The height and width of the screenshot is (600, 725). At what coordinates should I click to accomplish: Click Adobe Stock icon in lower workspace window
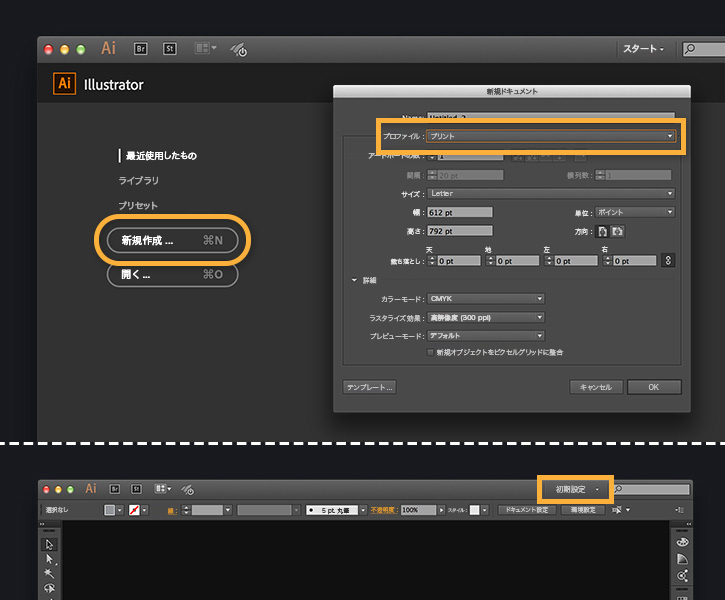(x=136, y=489)
